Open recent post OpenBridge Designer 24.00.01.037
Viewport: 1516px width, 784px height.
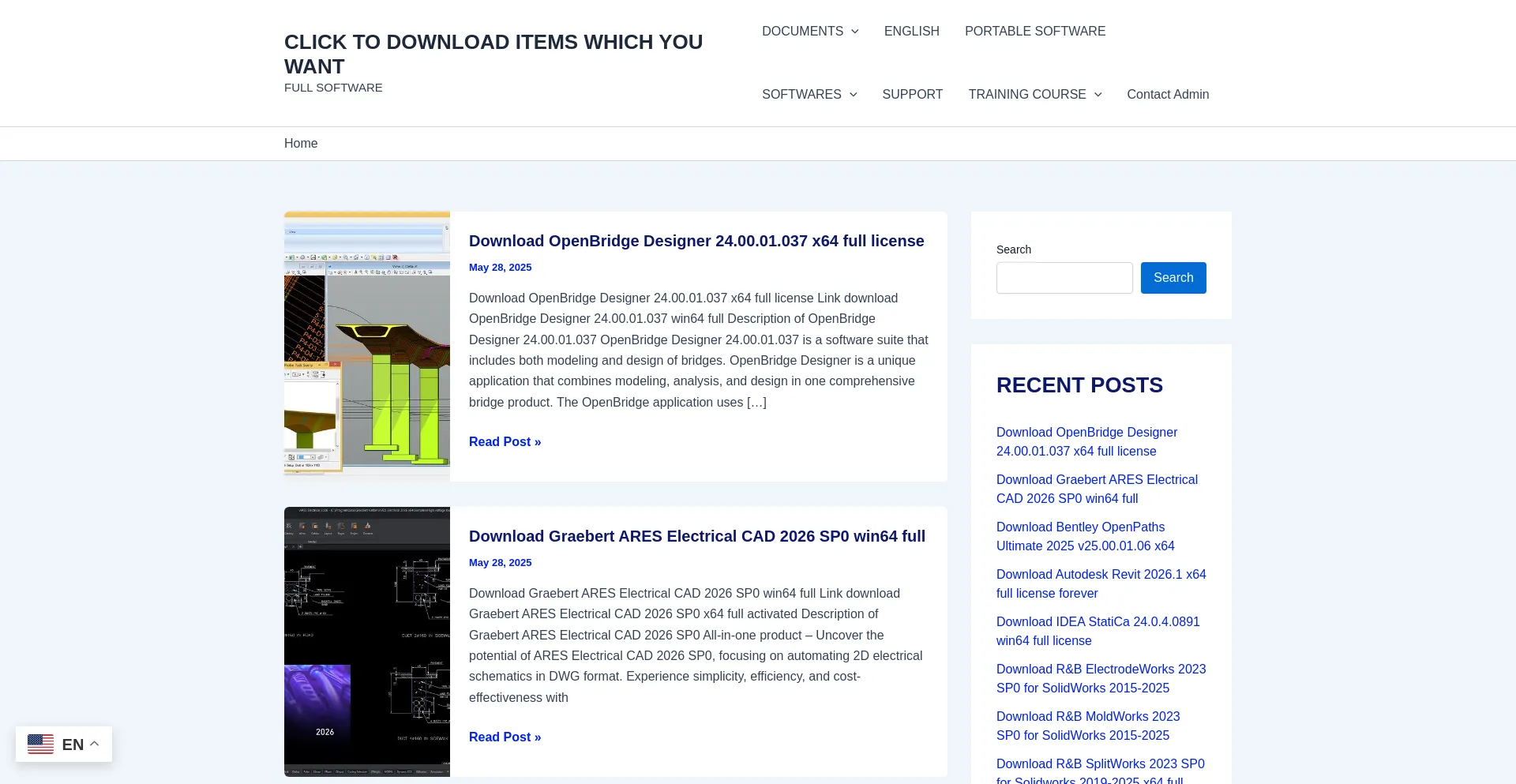click(1086, 442)
